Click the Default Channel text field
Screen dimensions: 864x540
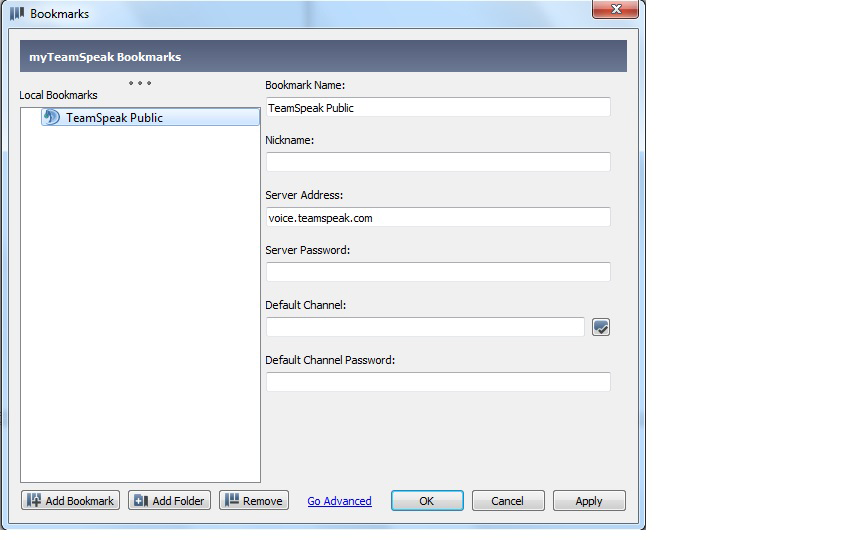[x=425, y=327]
